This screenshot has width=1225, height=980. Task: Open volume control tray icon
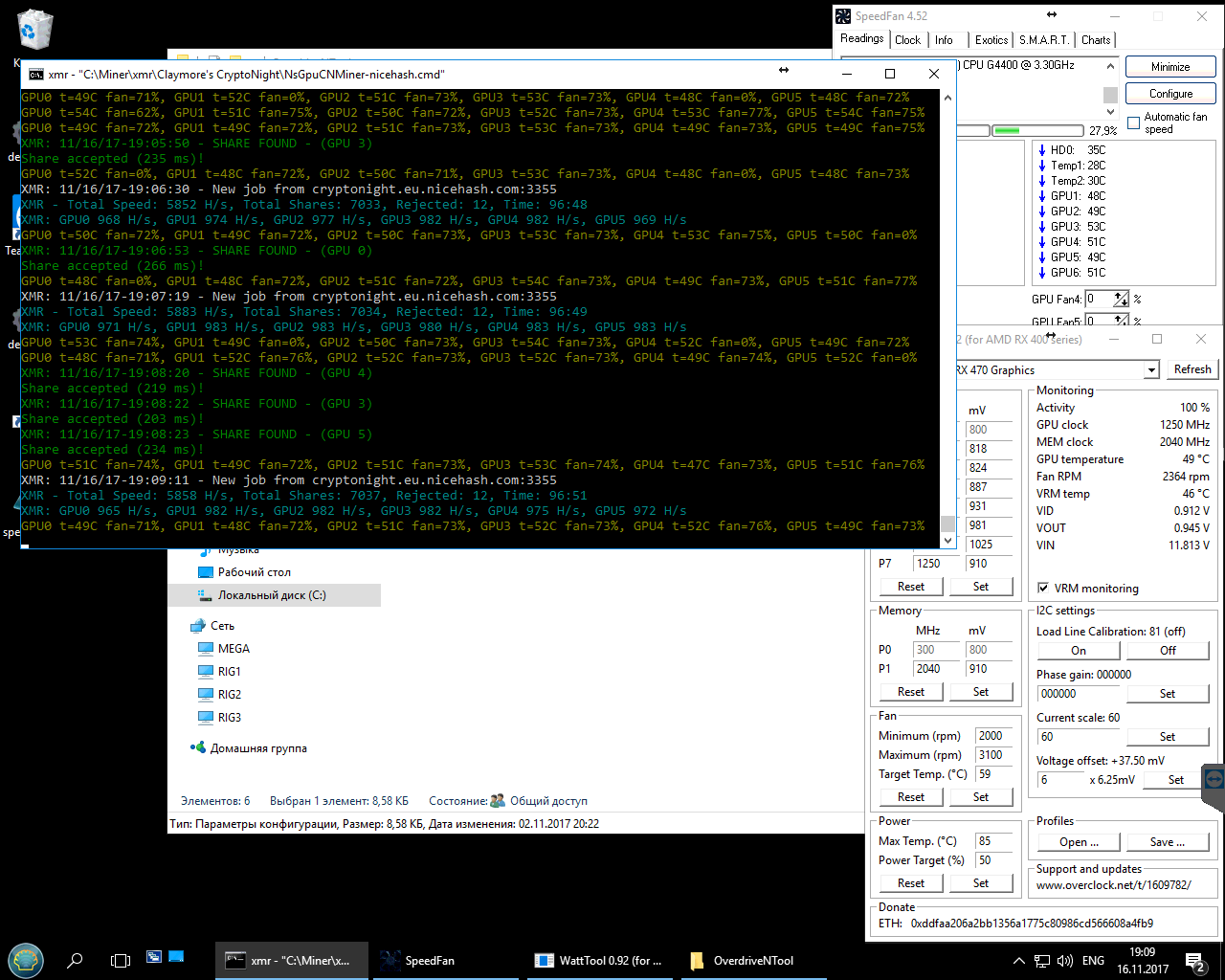(x=1065, y=960)
